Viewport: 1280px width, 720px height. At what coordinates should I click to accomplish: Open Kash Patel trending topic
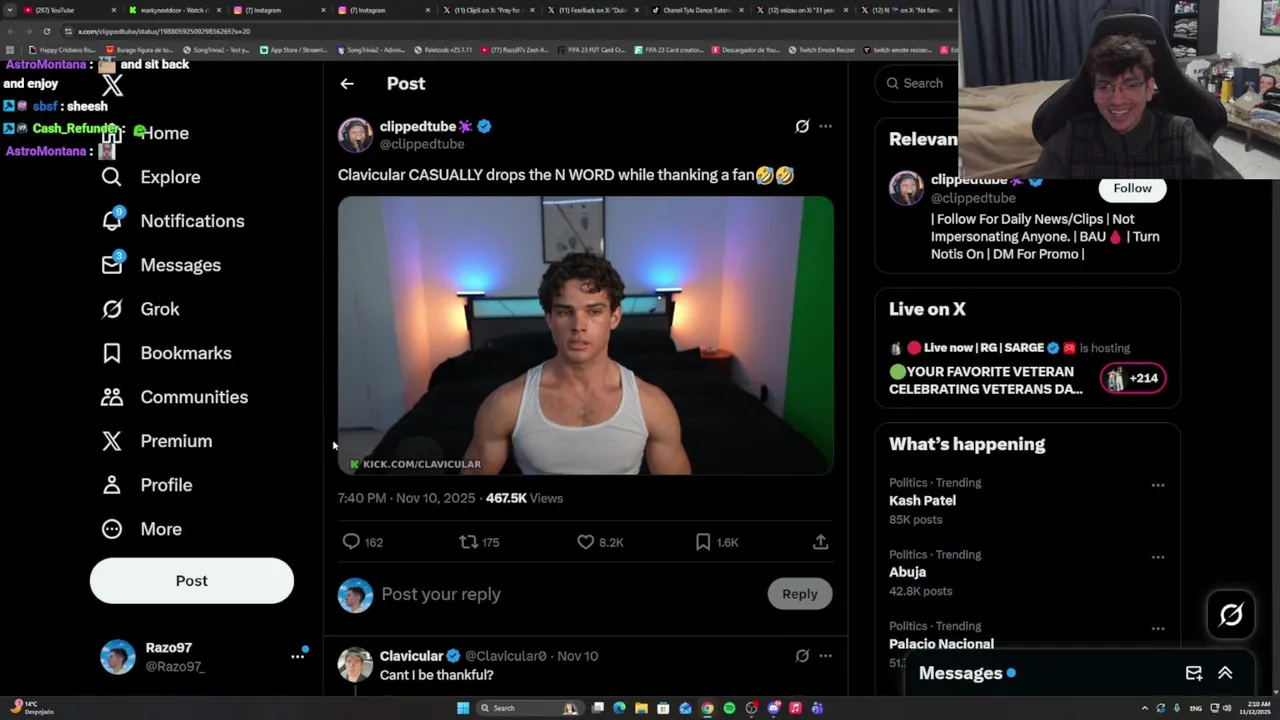[922, 500]
